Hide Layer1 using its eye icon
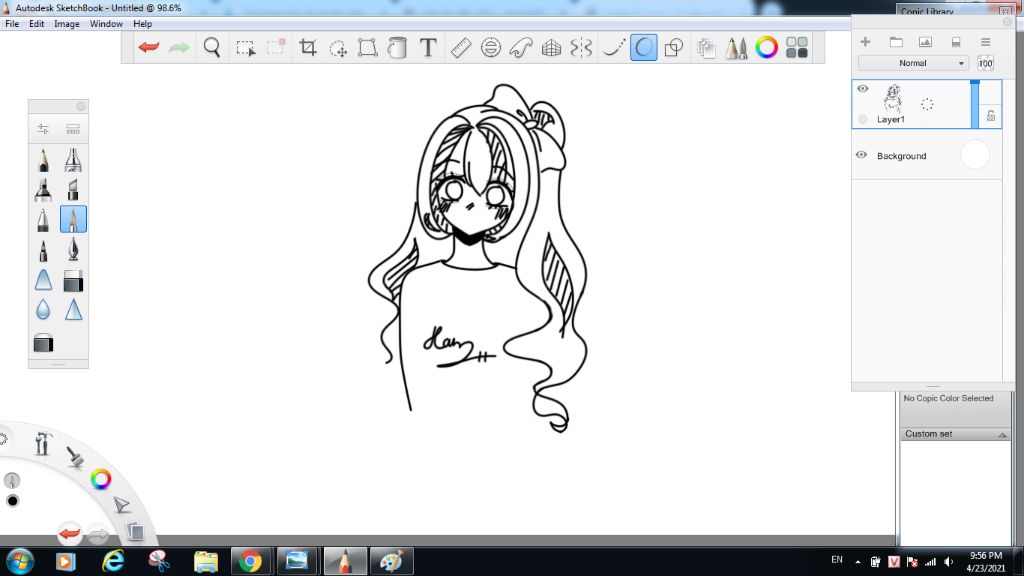 click(863, 89)
